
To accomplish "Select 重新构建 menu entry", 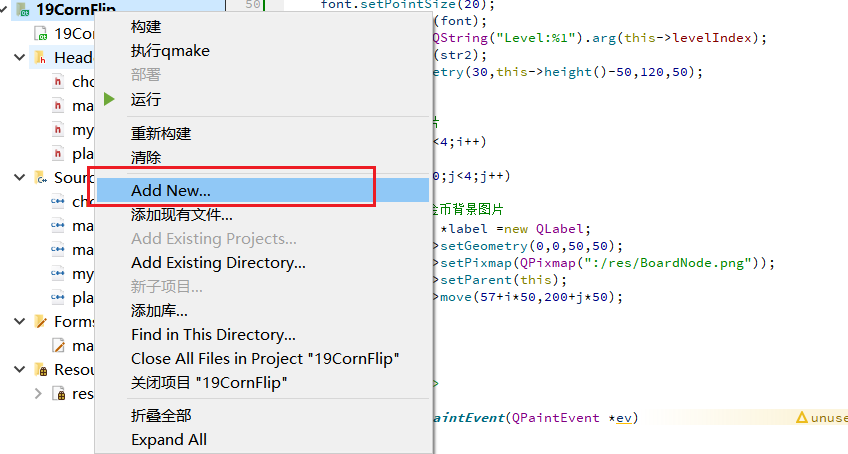I will pyautogui.click(x=161, y=134).
